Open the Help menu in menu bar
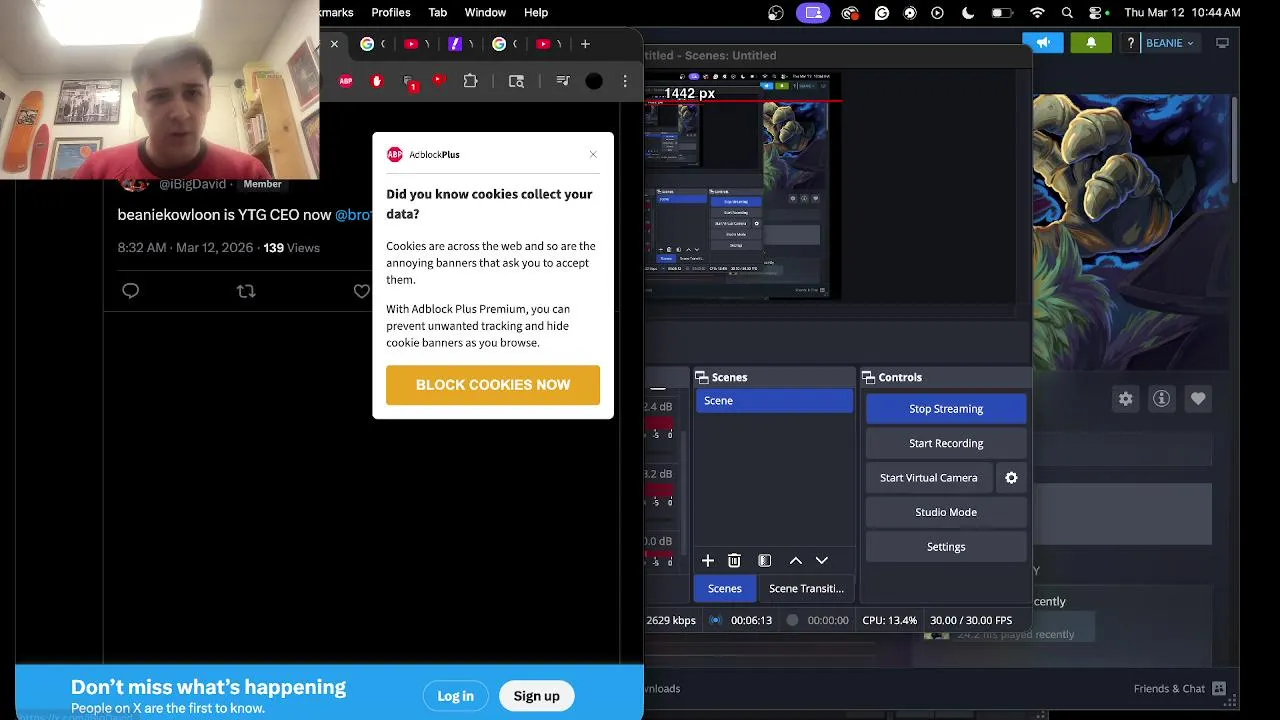 pos(536,12)
